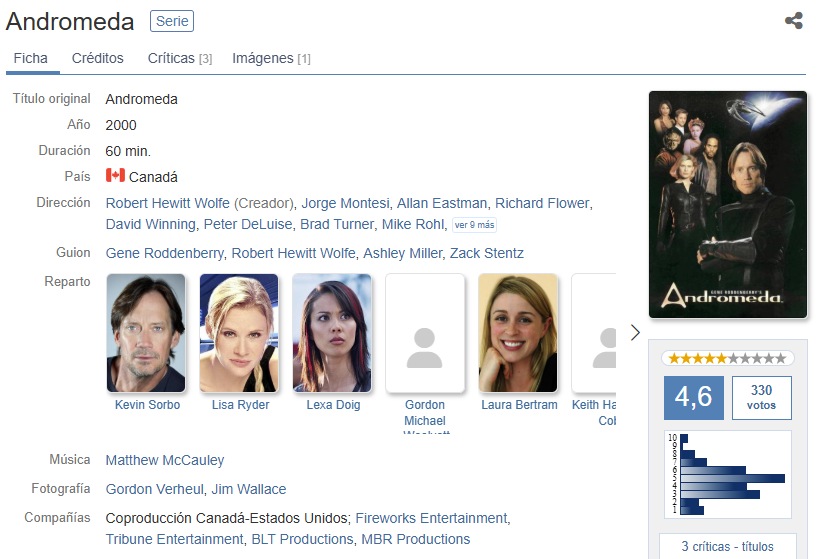Click Gordon Michael's placeholder avatar
This screenshot has height=559, width=817.
425,333
